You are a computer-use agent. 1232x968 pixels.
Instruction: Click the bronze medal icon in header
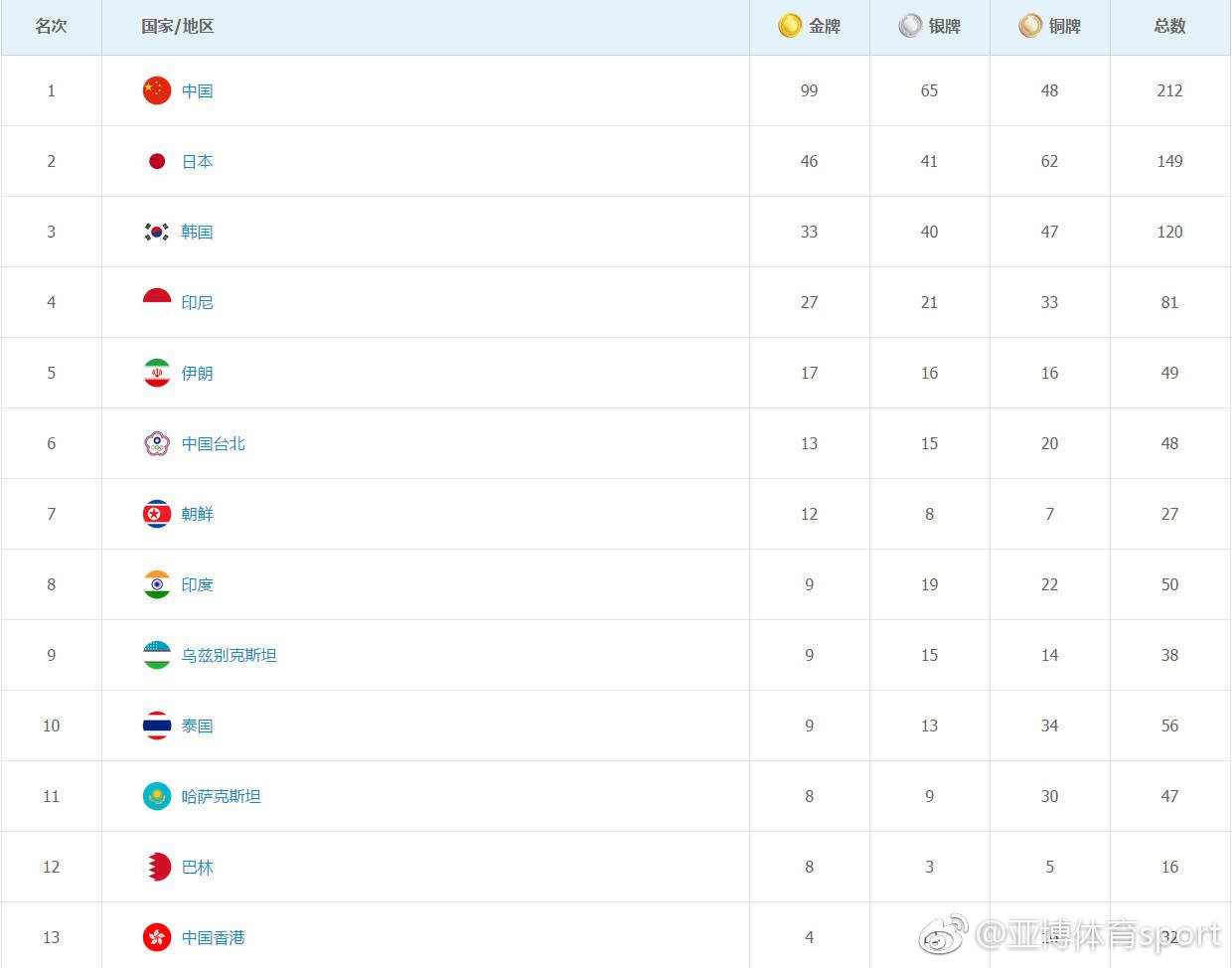point(1030,26)
